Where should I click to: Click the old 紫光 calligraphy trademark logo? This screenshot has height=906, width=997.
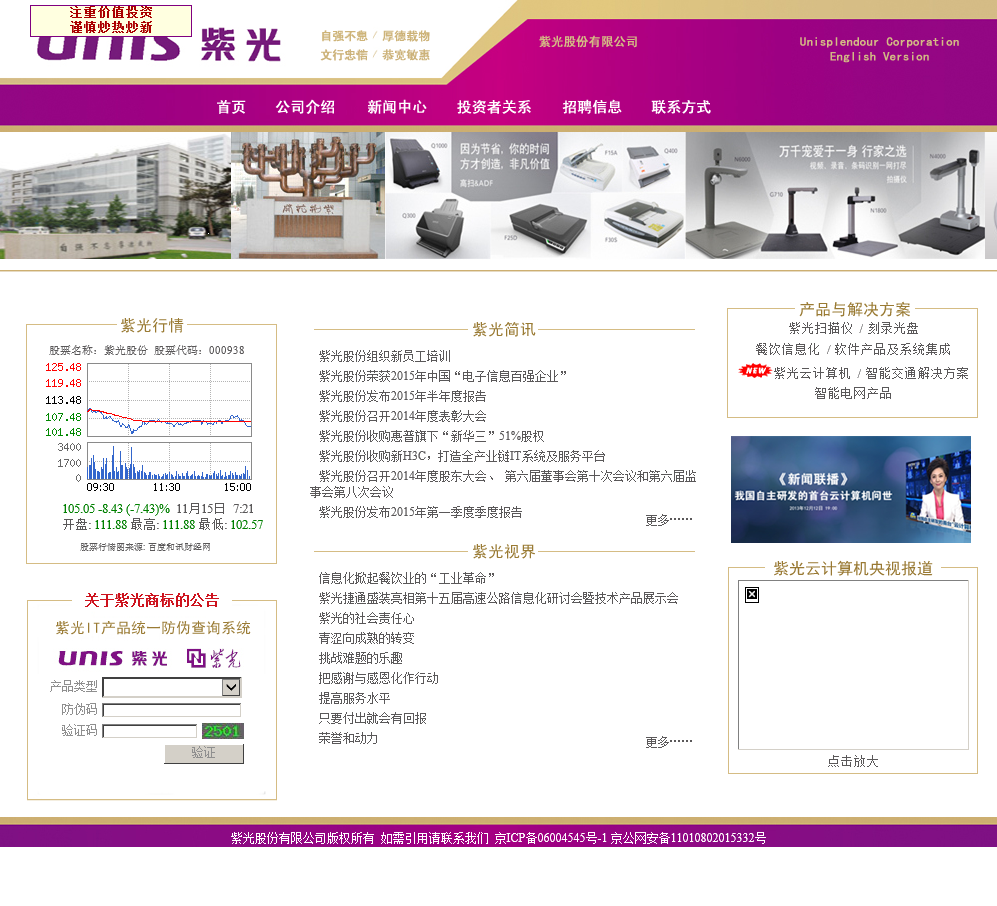(x=214, y=658)
